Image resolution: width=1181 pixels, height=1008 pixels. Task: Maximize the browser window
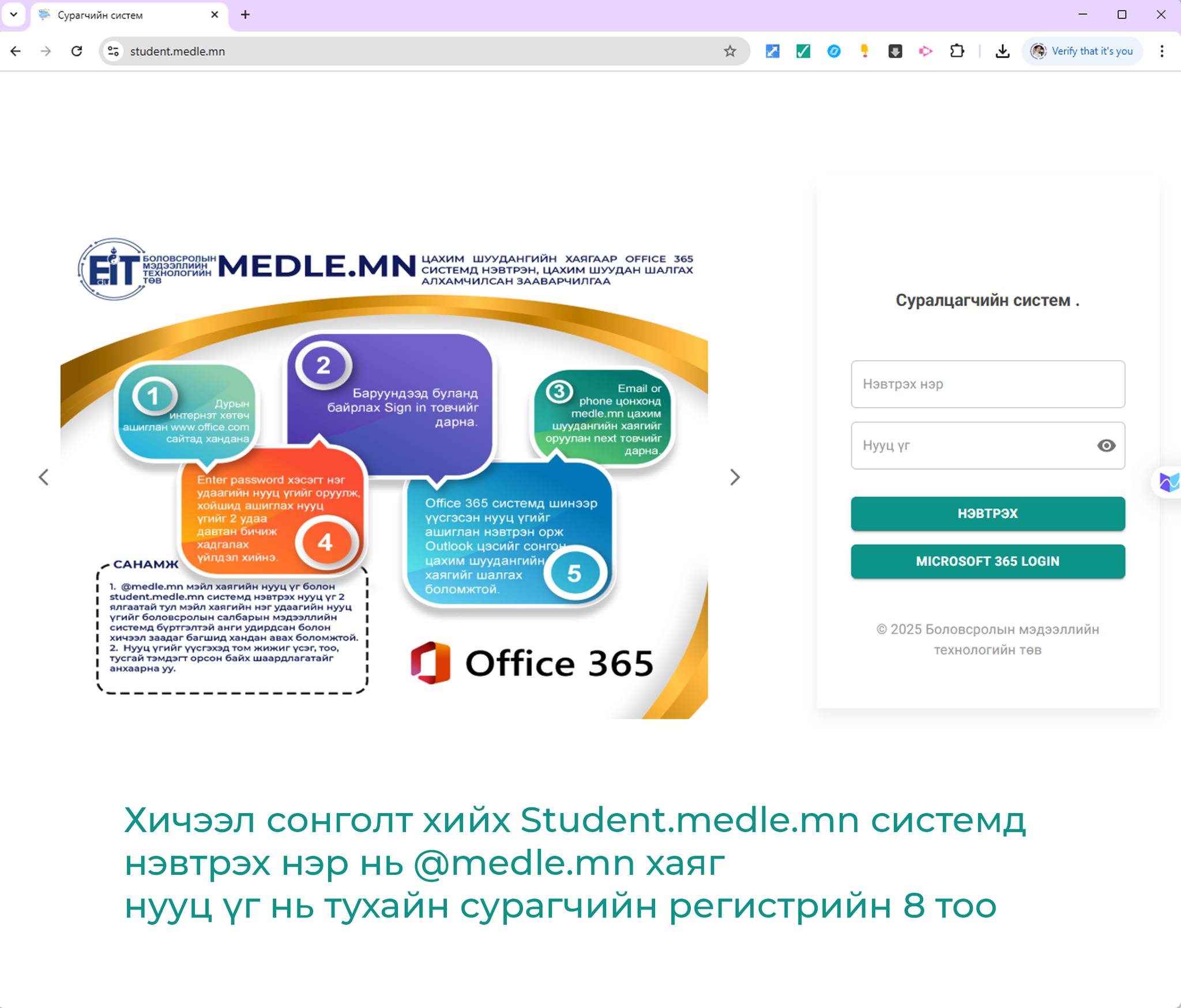click(x=1122, y=14)
